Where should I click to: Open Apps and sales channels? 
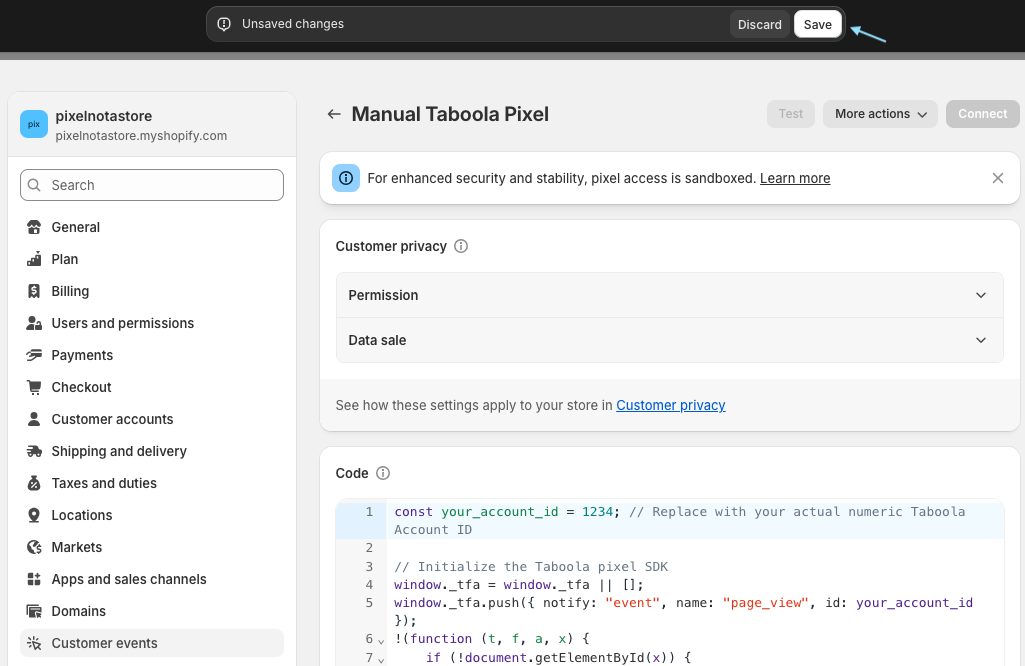click(152, 580)
